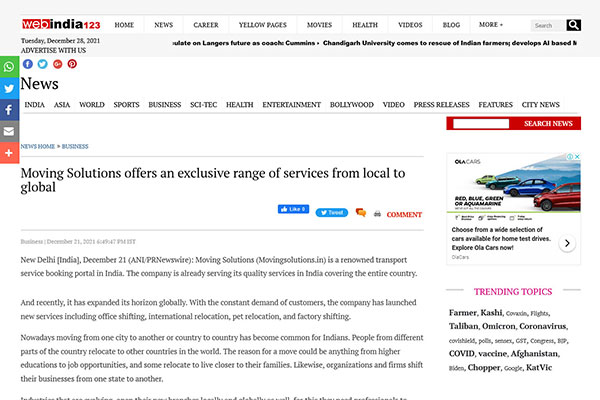Click the SEARCH NEWS button
Screen dimensions: 600x400
[548, 123]
